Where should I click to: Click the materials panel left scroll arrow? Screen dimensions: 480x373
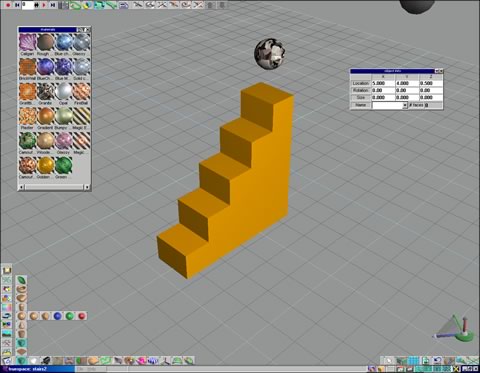[22, 187]
